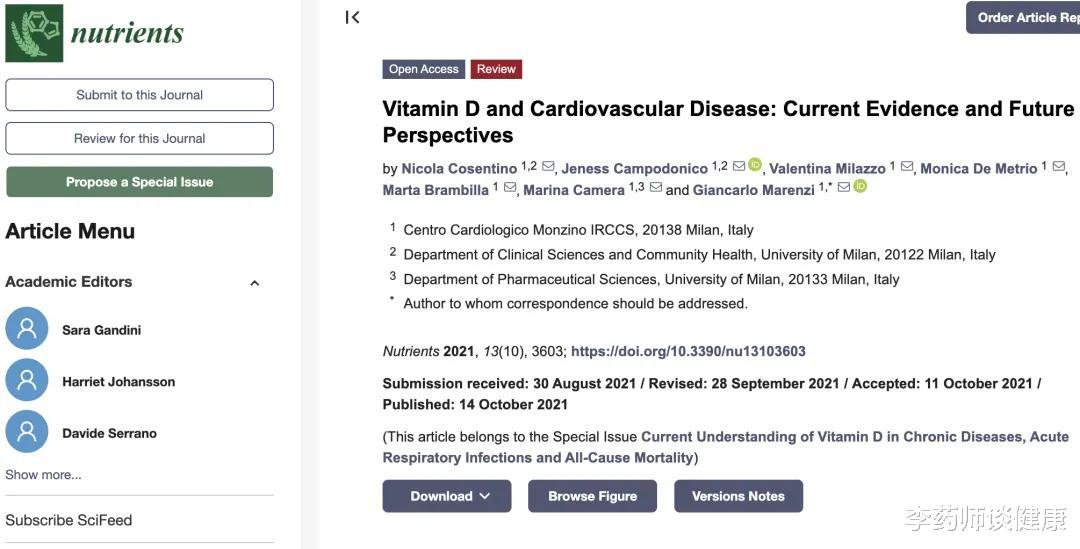The height and width of the screenshot is (549, 1080).
Task: Click Propose a Special Issue button
Action: pyautogui.click(x=140, y=182)
